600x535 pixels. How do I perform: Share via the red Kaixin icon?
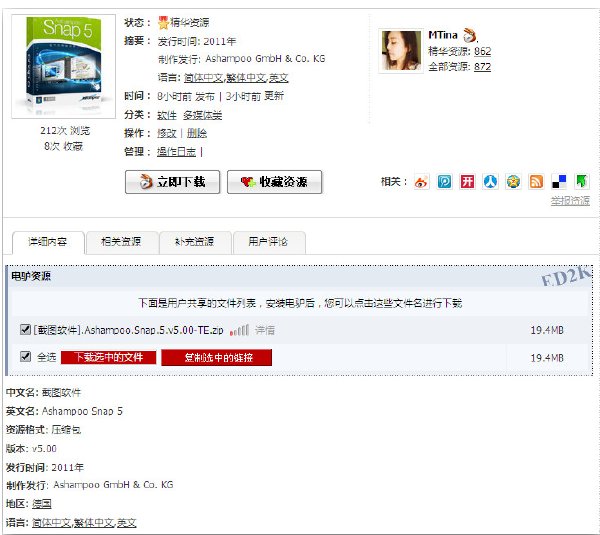(467, 181)
